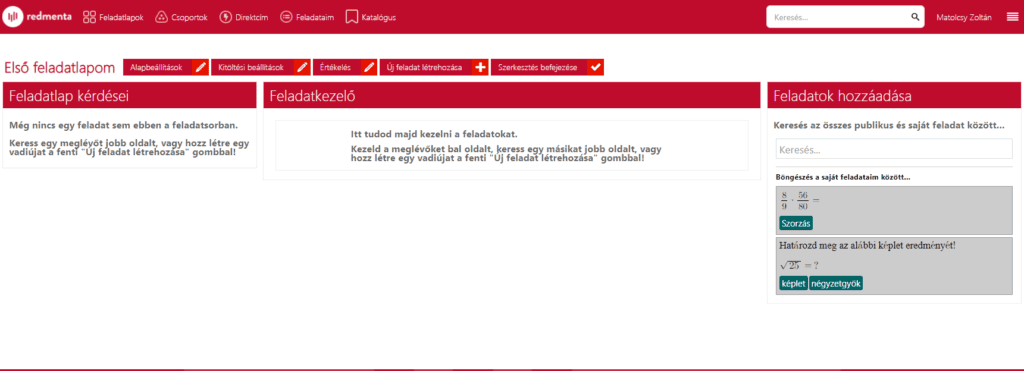Click 'Még nincs egy feladat sem' message
This screenshot has height=371, width=1024.
124,125
